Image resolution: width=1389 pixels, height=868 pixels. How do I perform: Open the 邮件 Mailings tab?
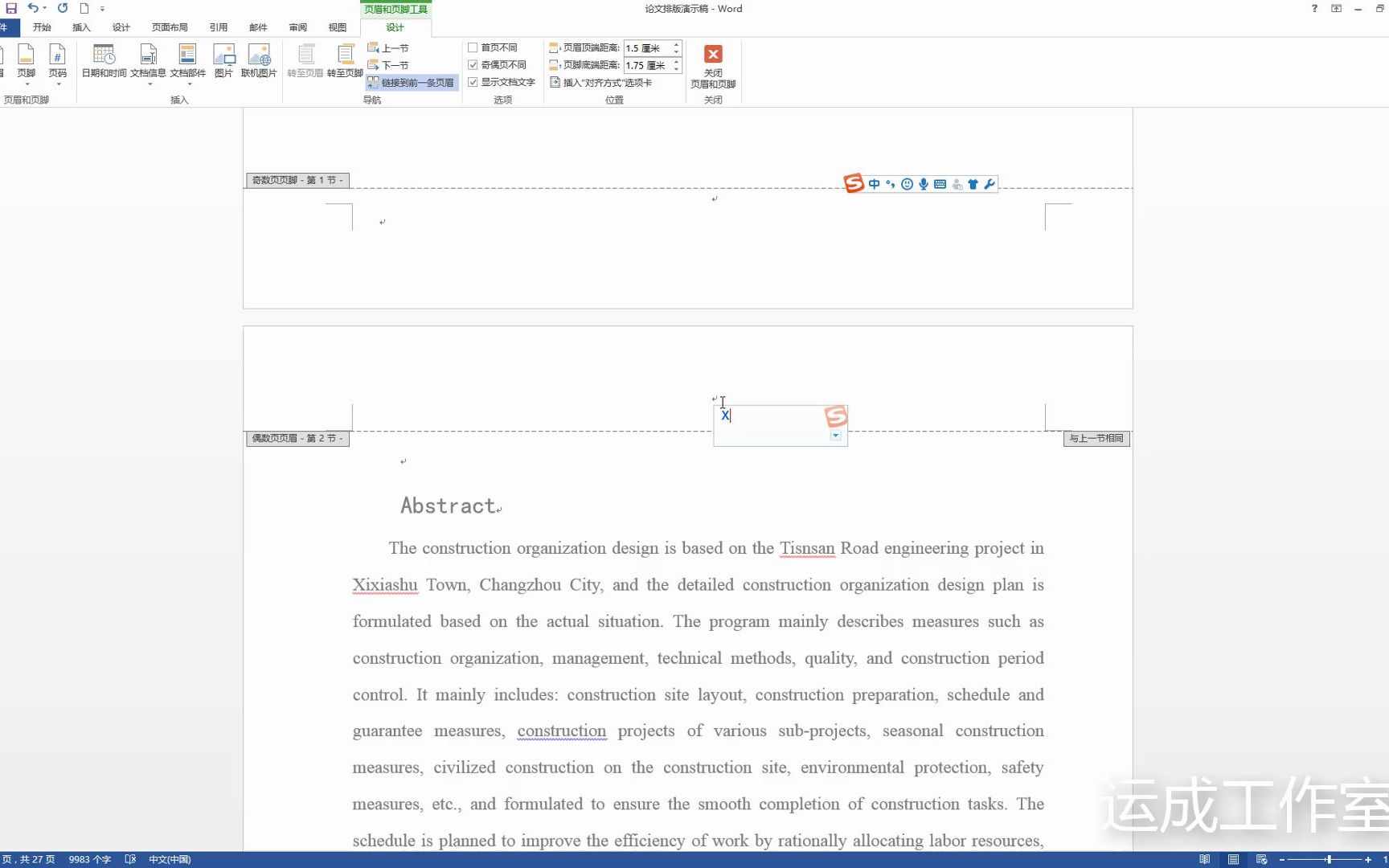(258, 27)
